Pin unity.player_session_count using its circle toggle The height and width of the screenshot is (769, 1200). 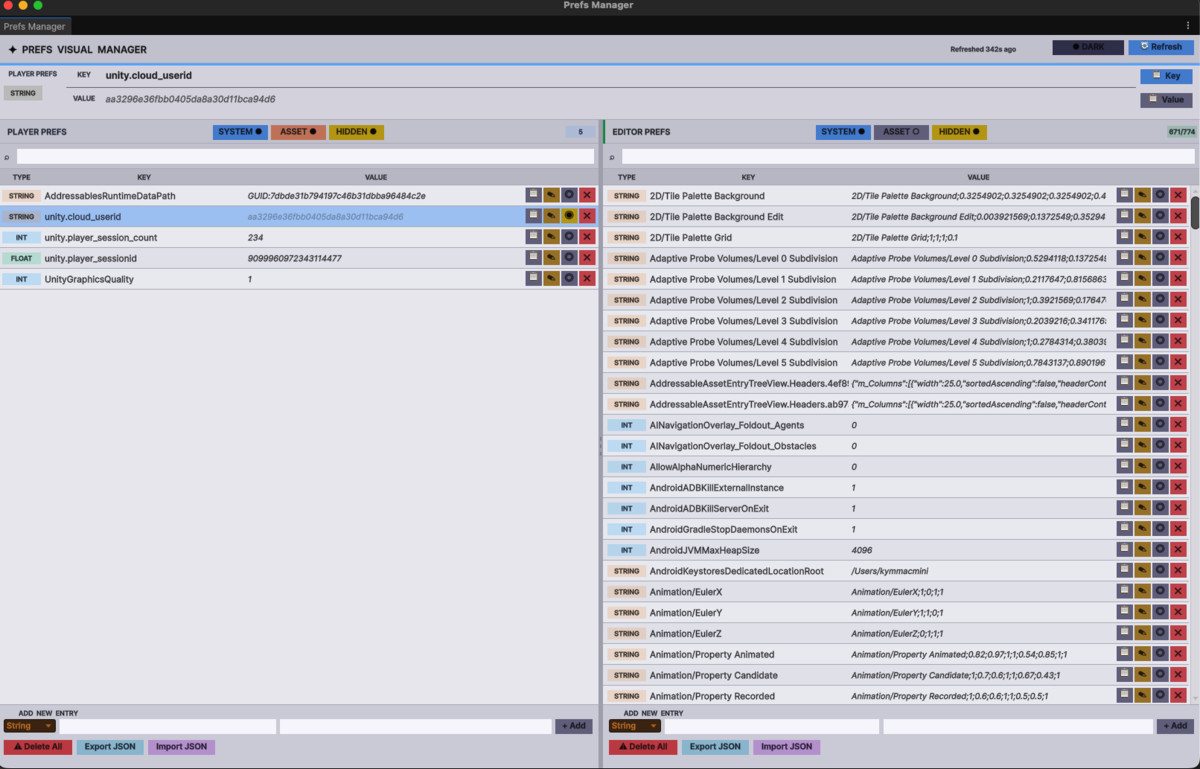(x=569, y=237)
